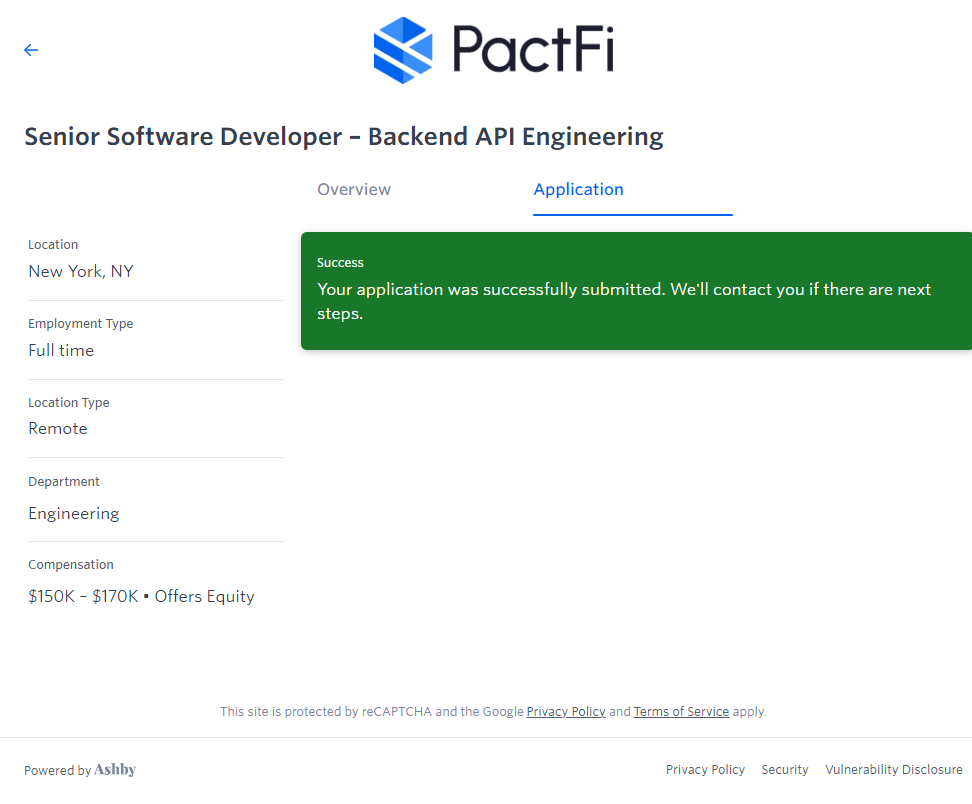Click the PactFi hexagon logo icon
Screen dimensions: 972x804
click(x=403, y=50)
